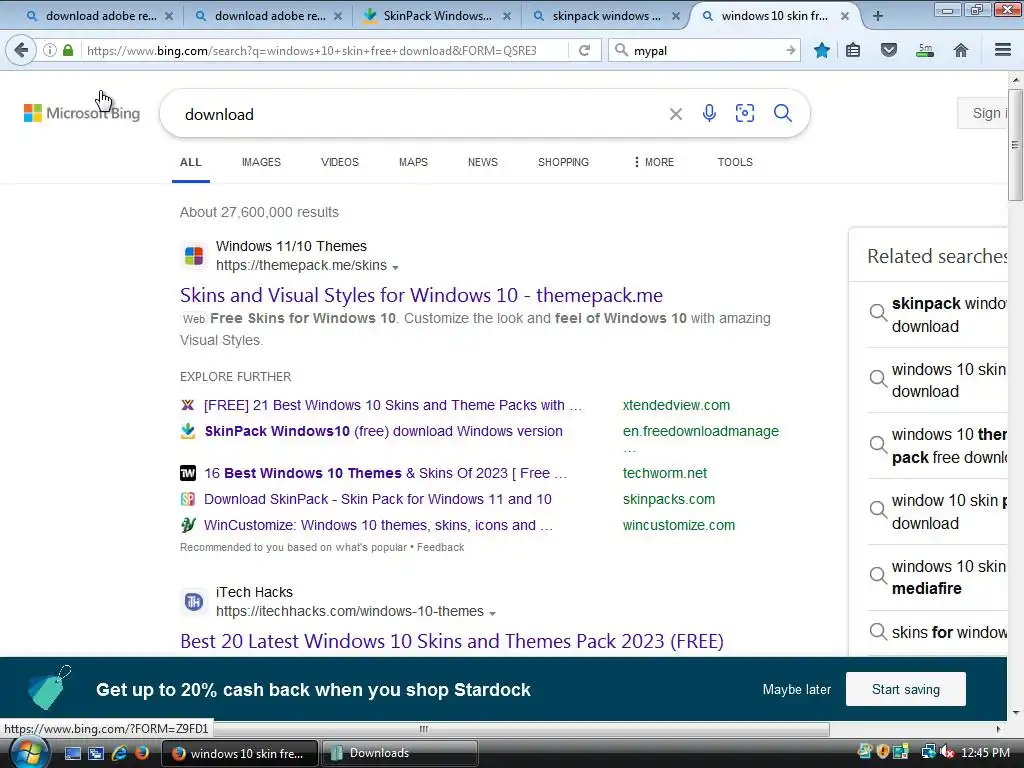
Task: Open WinCustomize Windows 10 themes link
Action: pyautogui.click(x=378, y=525)
